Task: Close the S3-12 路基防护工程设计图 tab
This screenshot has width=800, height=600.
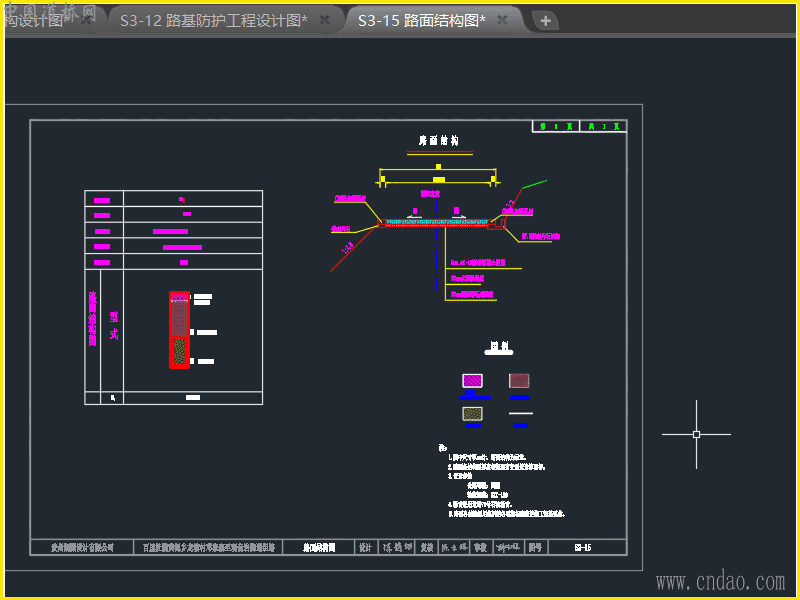Action: coord(326,20)
